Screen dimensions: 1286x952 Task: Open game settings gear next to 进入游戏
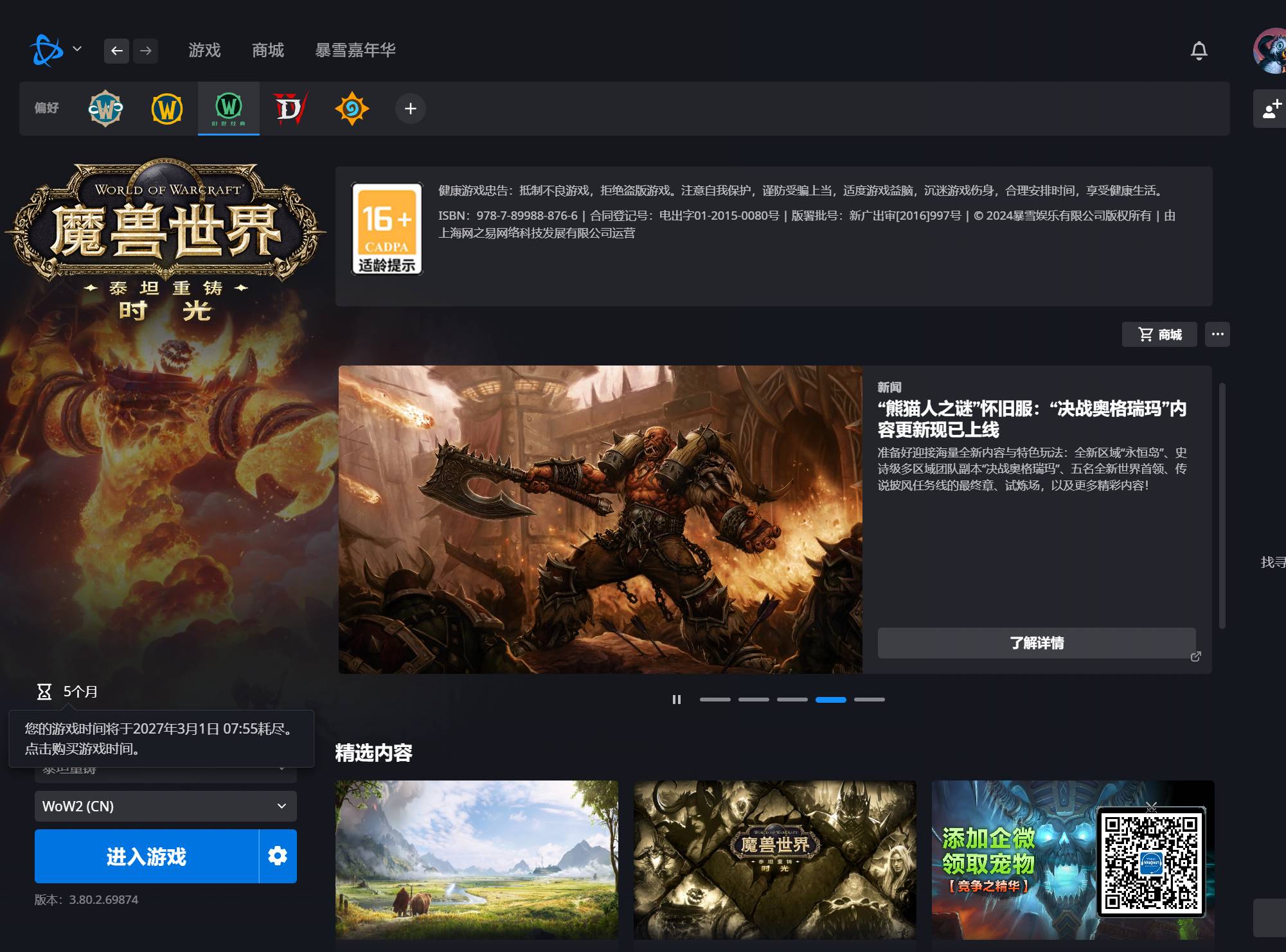point(278,856)
